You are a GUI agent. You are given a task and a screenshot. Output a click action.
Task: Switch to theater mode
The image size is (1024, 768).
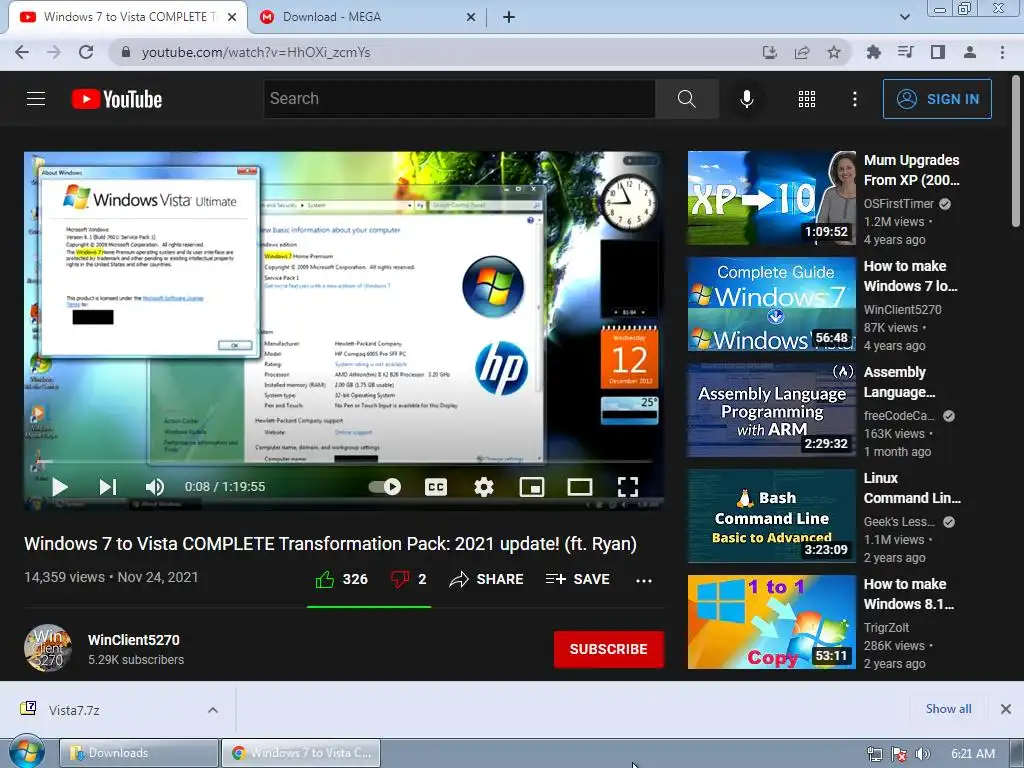[580, 487]
